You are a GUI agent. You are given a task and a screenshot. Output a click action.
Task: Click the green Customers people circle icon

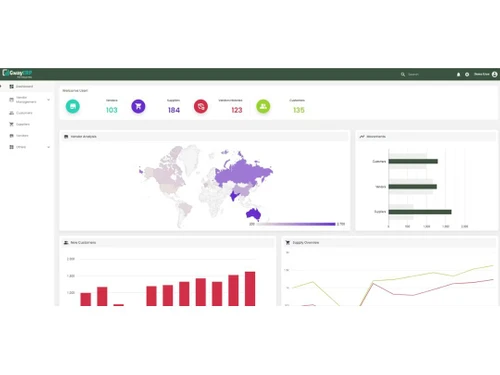click(263, 106)
